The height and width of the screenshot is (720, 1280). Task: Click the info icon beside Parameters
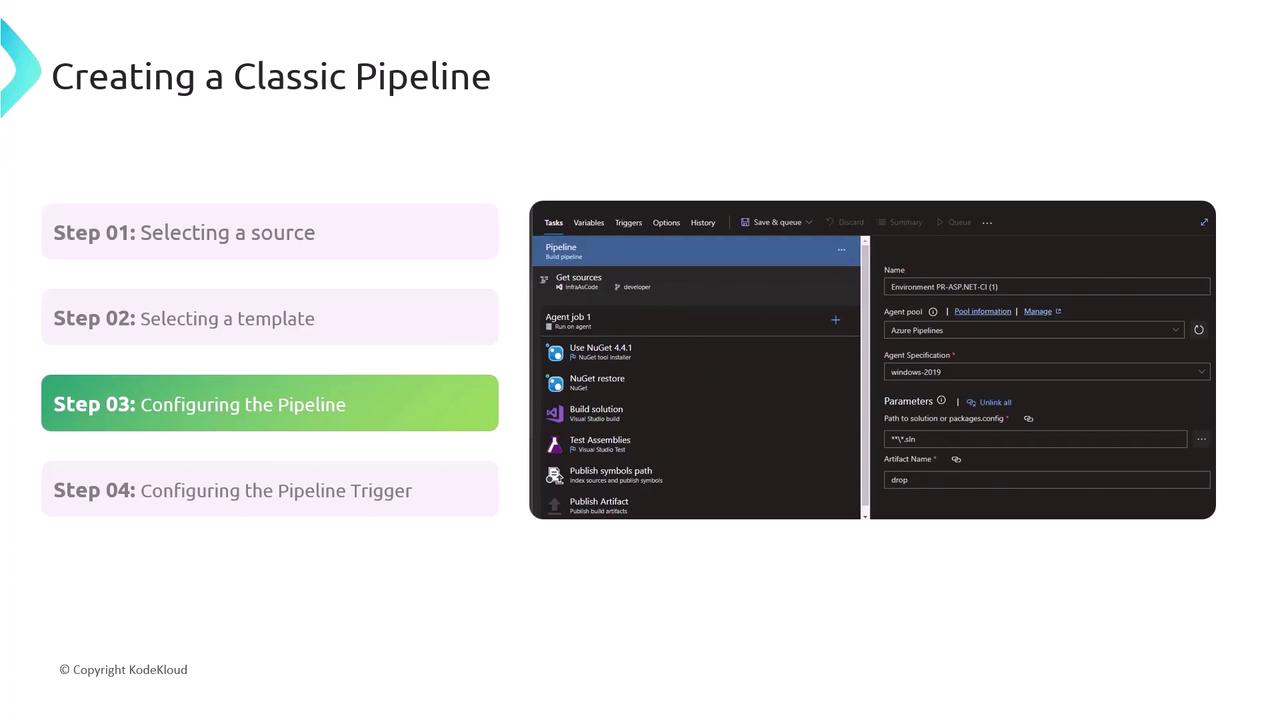coord(941,401)
